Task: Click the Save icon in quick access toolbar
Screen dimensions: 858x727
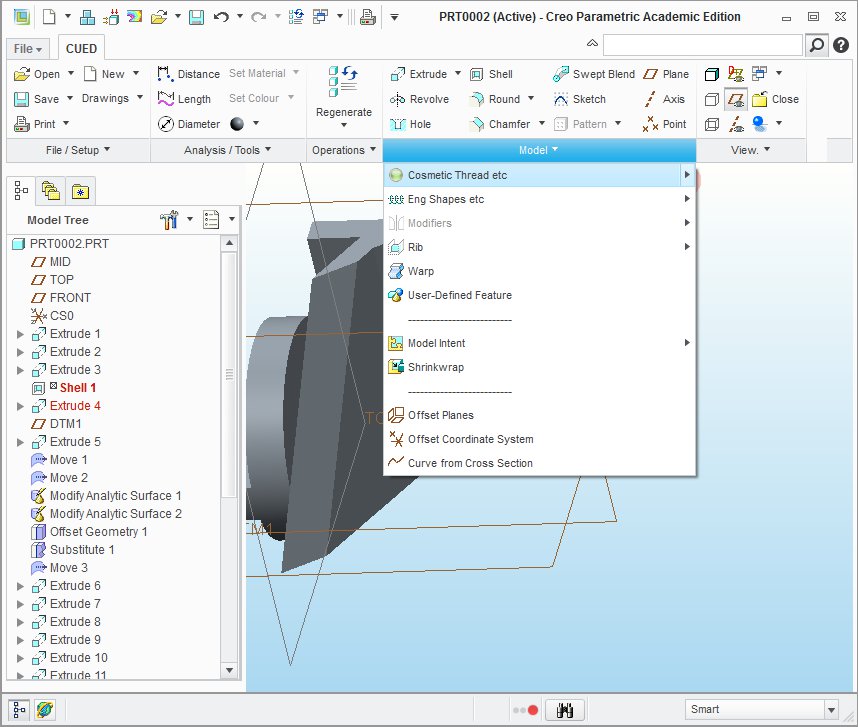Action: coord(196,18)
